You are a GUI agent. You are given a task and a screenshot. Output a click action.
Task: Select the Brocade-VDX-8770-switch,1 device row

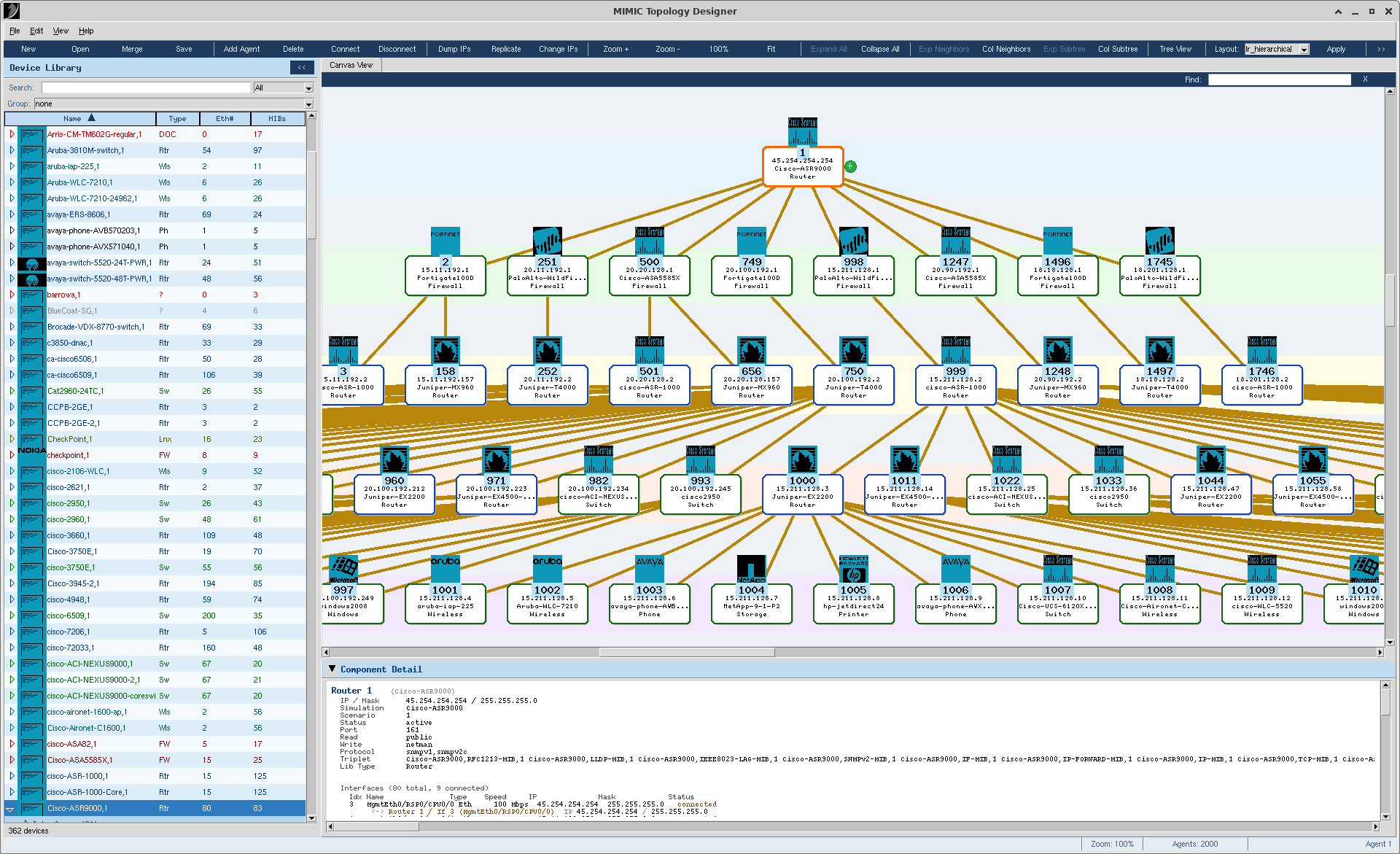pos(155,327)
